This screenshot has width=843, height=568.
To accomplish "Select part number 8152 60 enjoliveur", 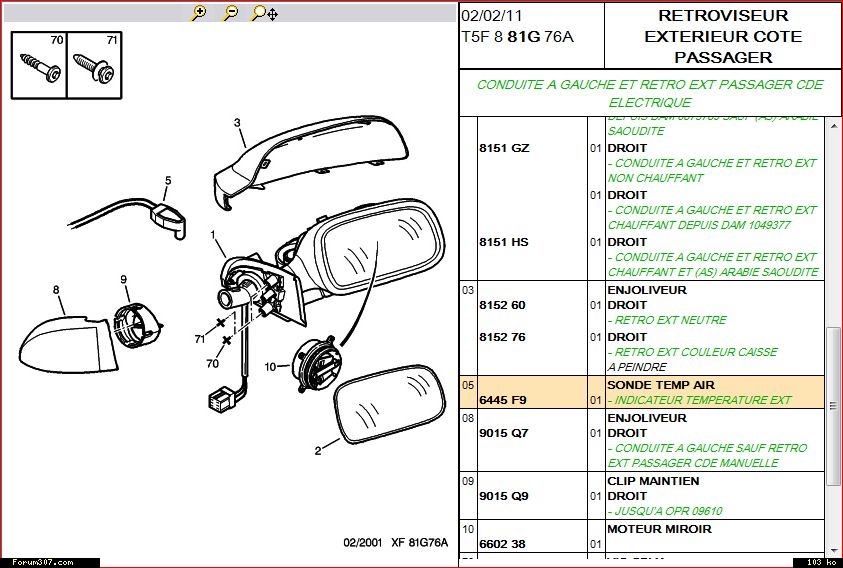I will [x=503, y=305].
